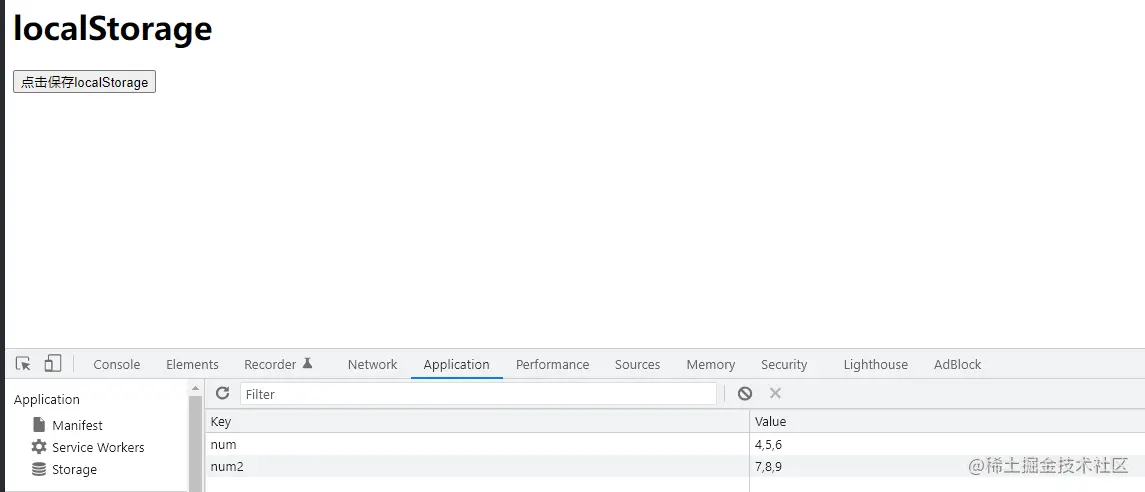Click the 点击保存localStorage button
The width and height of the screenshot is (1145, 492).
click(x=85, y=82)
